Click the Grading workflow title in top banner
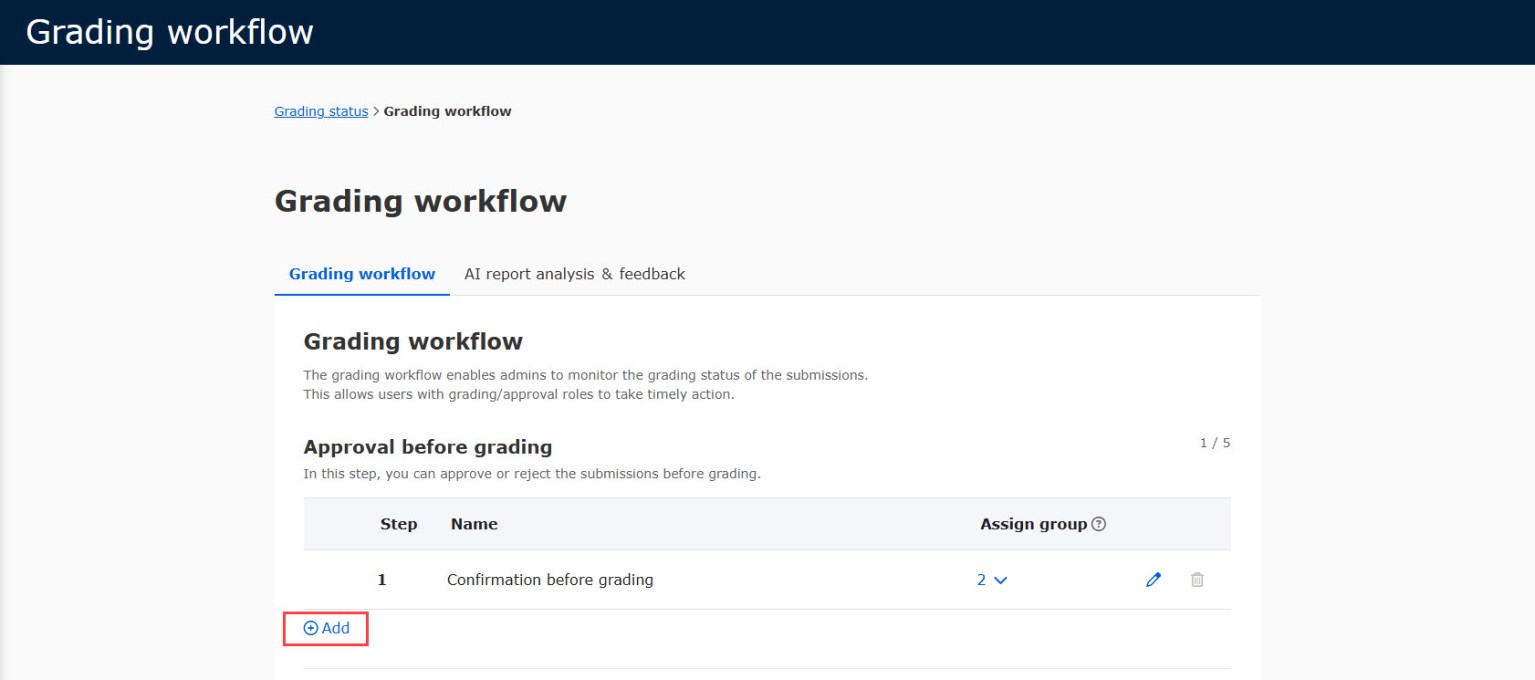 (170, 32)
